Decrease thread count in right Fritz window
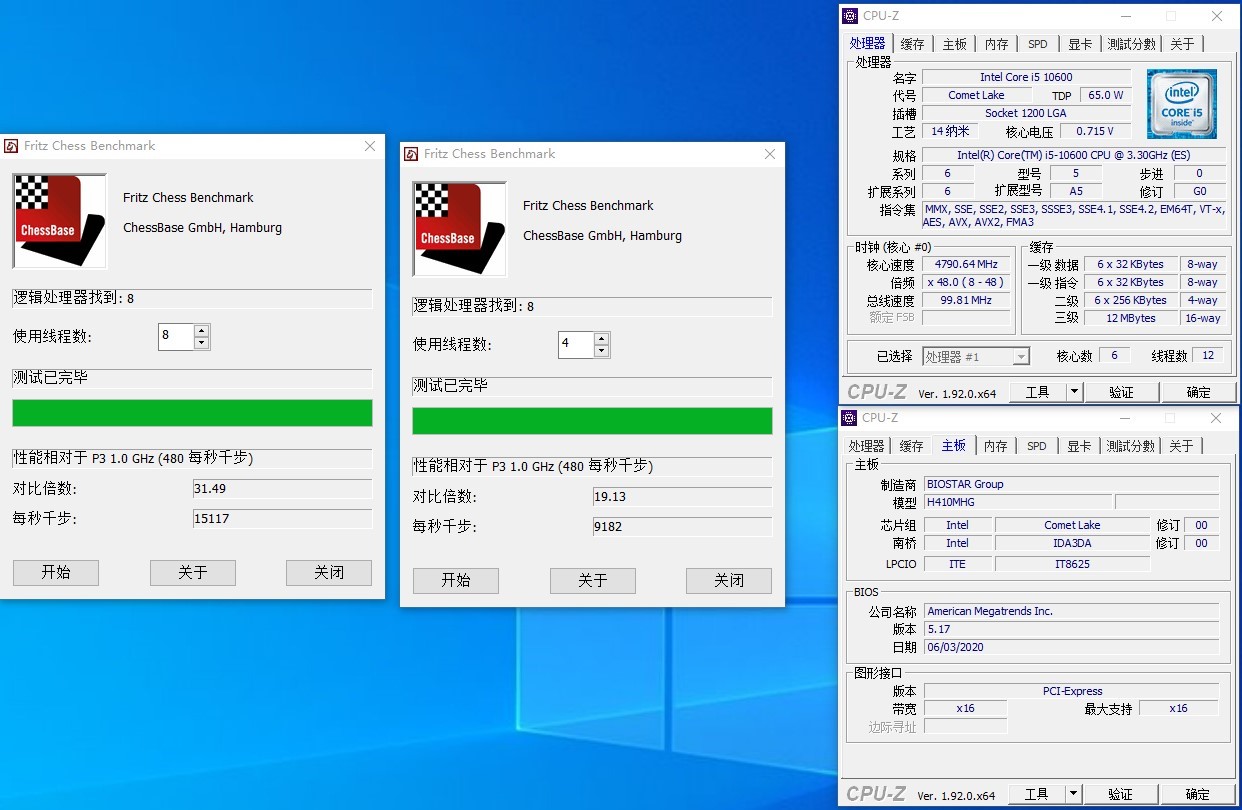 coord(602,351)
